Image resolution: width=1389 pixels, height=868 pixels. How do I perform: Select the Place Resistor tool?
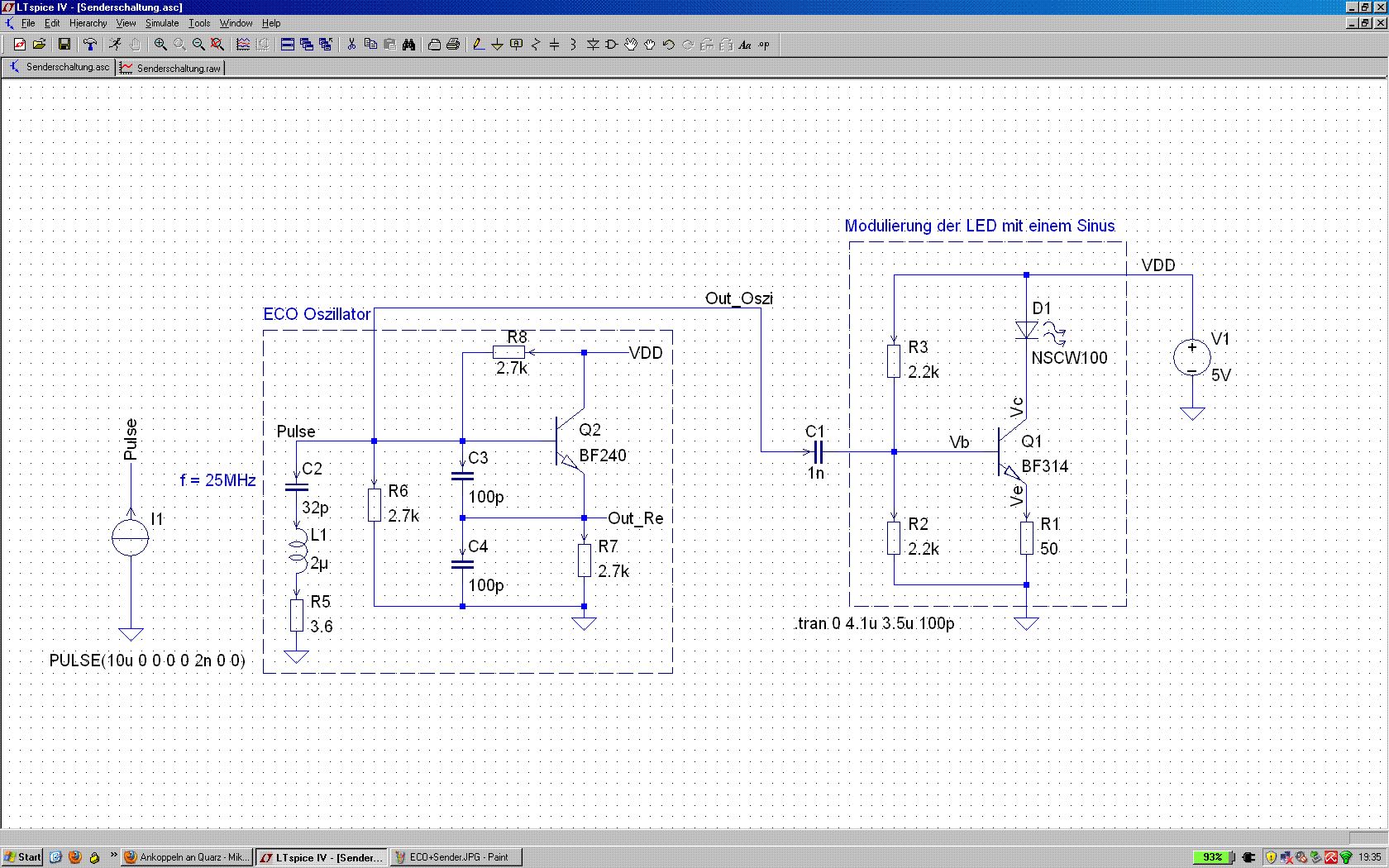click(x=535, y=45)
